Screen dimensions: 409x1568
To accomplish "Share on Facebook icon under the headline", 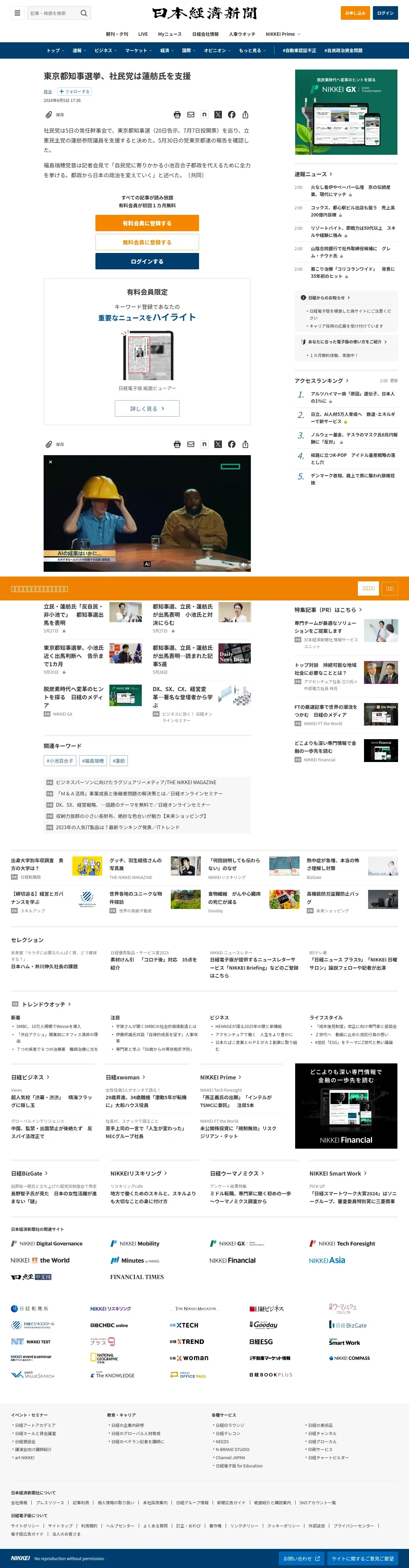I will [x=231, y=115].
